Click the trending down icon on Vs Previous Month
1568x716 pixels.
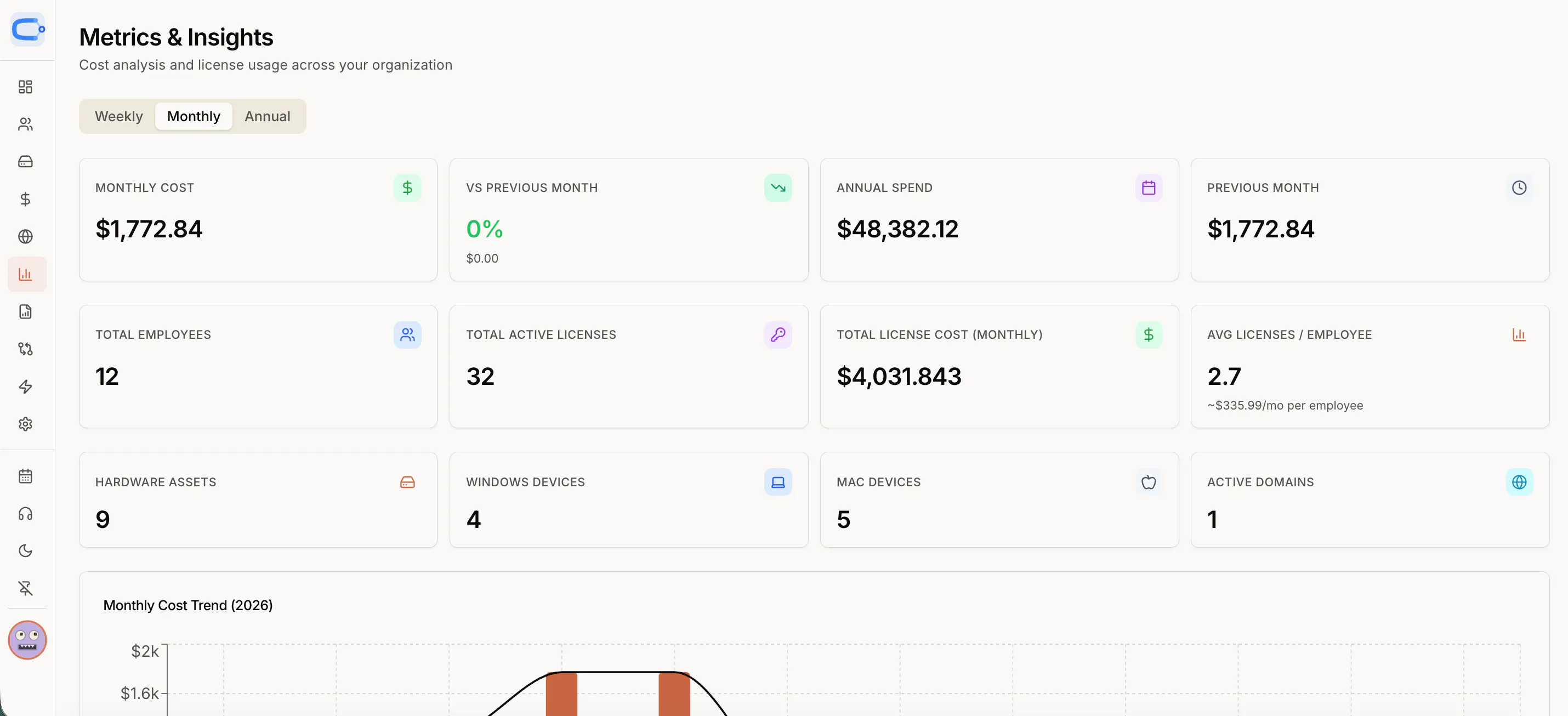778,187
